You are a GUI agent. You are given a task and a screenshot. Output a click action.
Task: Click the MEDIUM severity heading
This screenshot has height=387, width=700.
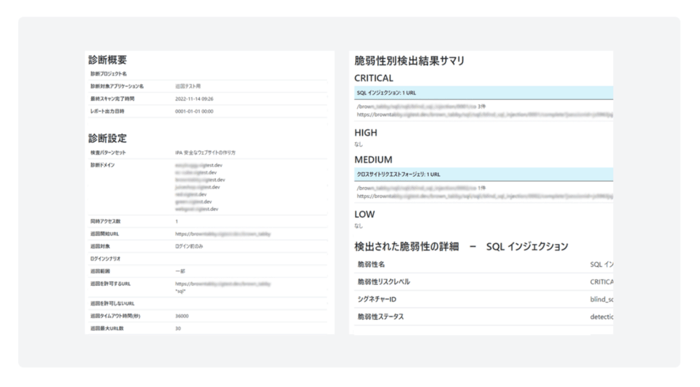point(373,160)
